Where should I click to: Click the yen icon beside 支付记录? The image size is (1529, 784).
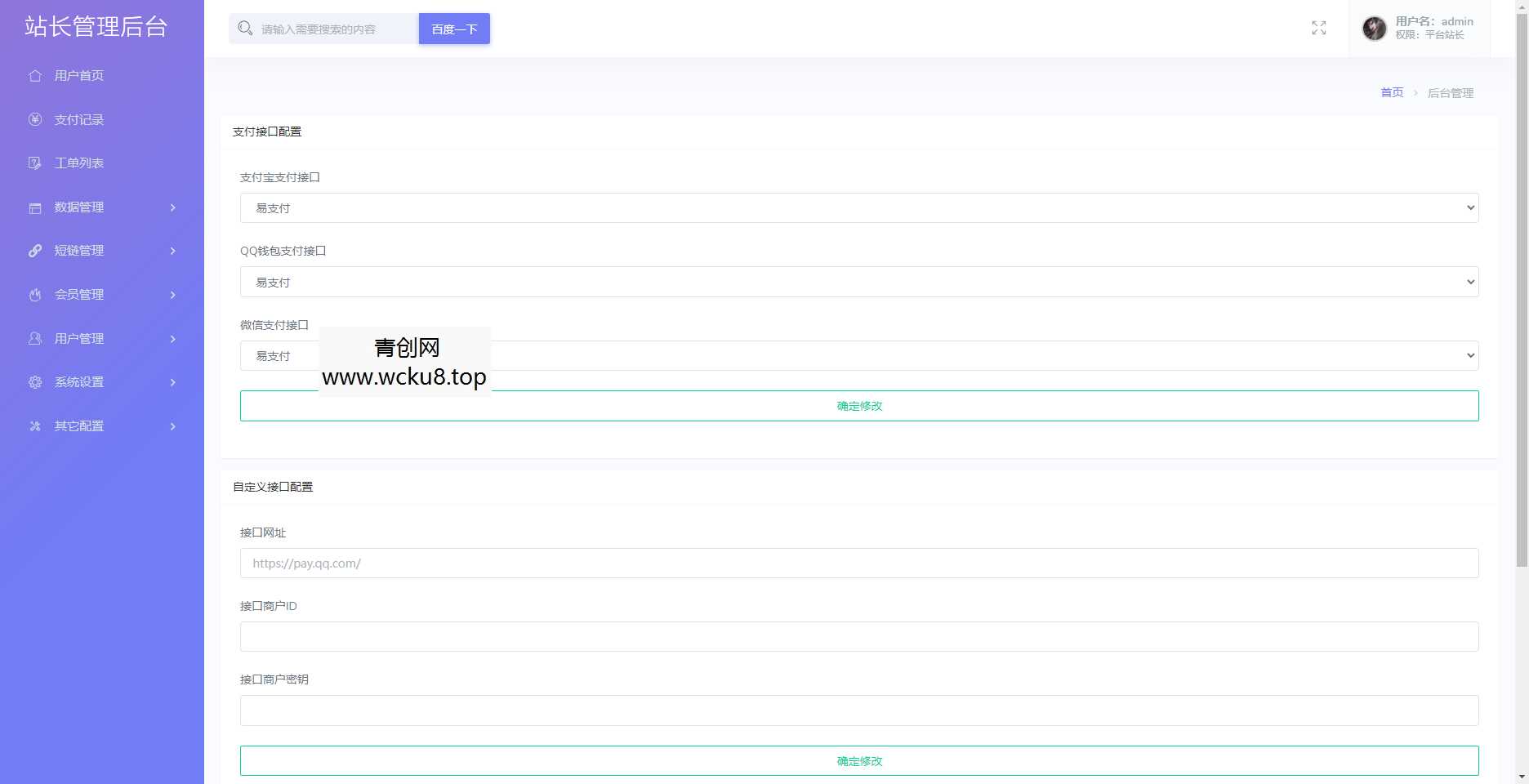point(35,120)
